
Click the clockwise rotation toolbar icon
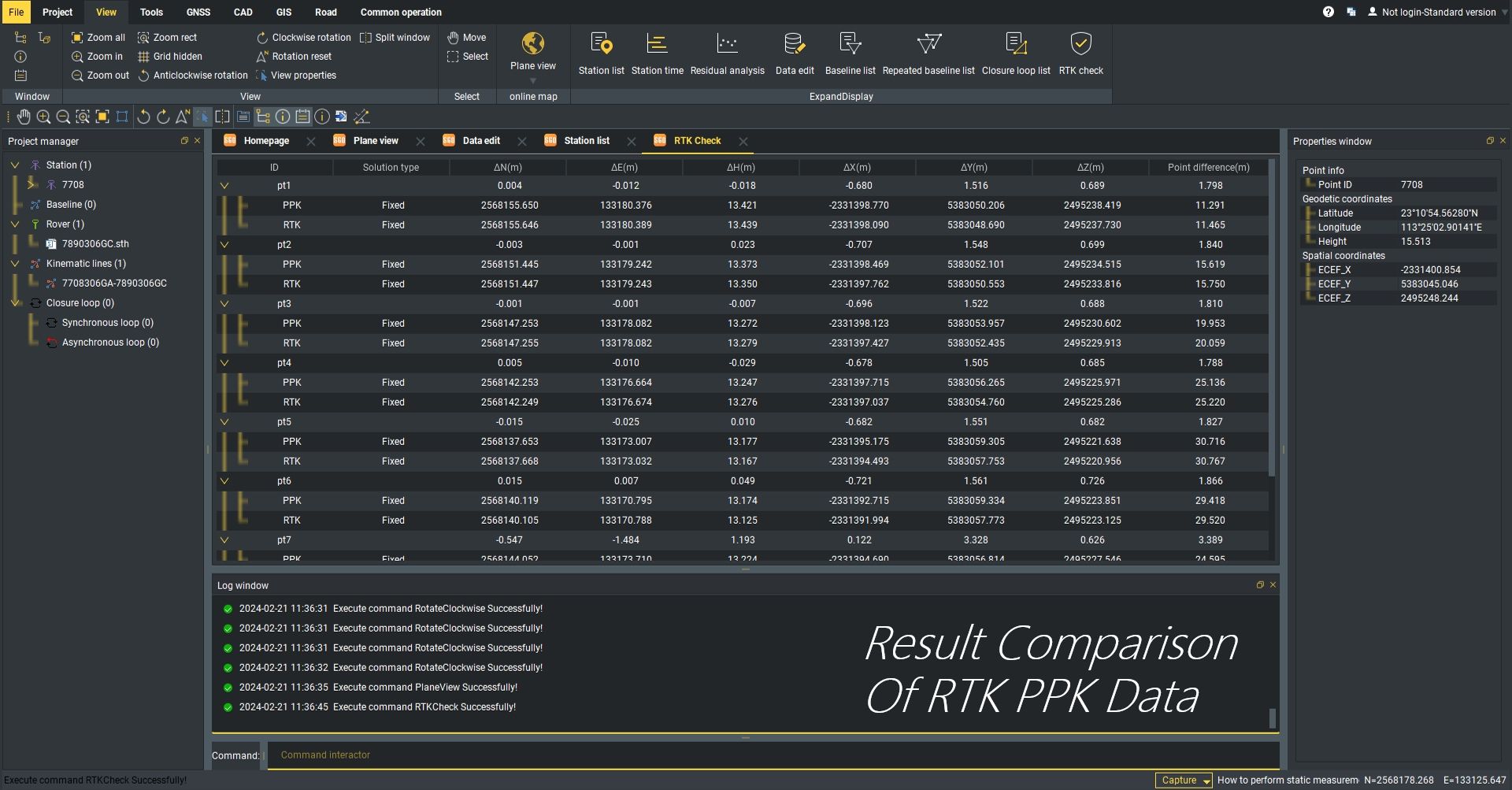click(163, 117)
